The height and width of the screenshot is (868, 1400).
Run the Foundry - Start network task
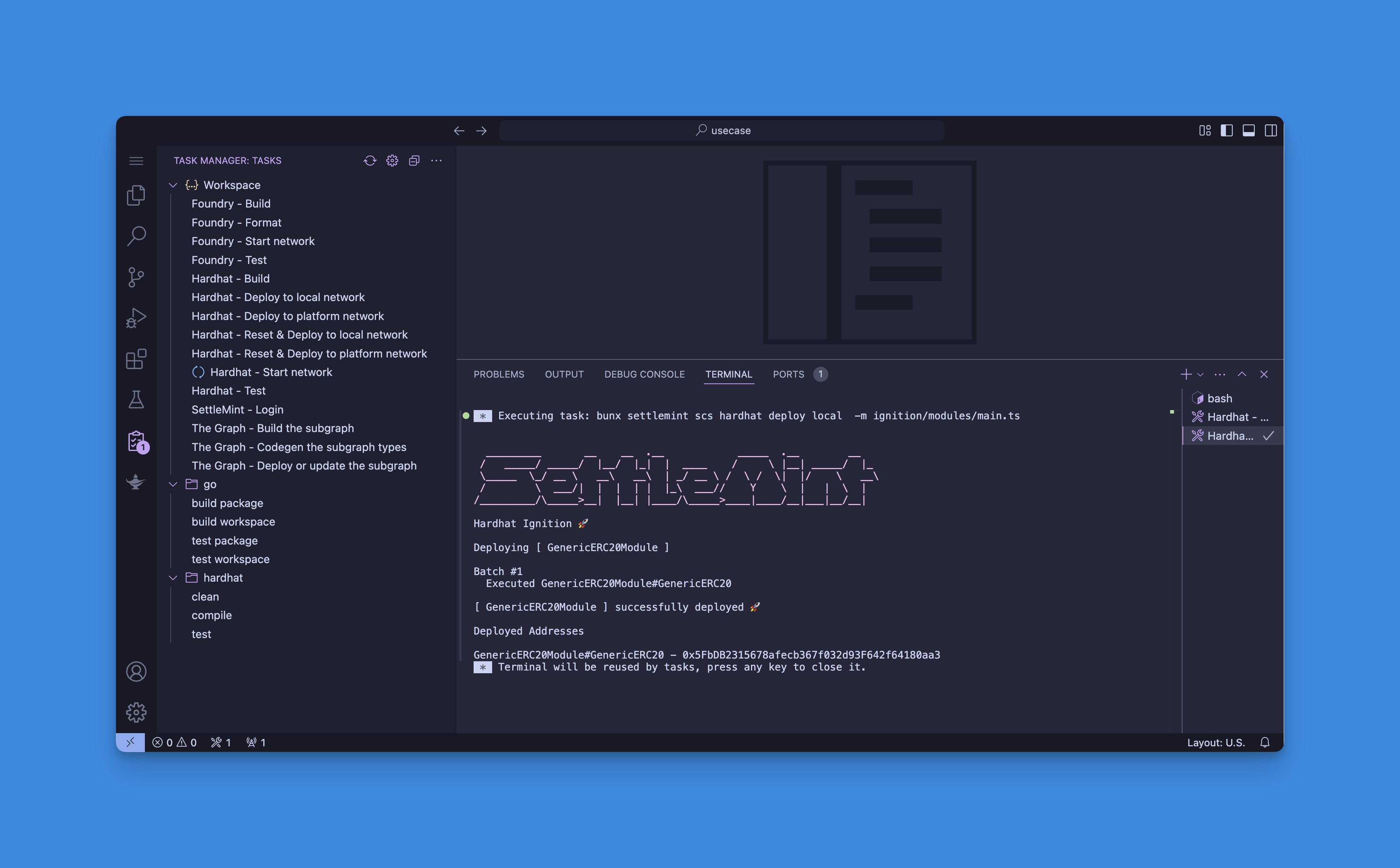click(253, 241)
